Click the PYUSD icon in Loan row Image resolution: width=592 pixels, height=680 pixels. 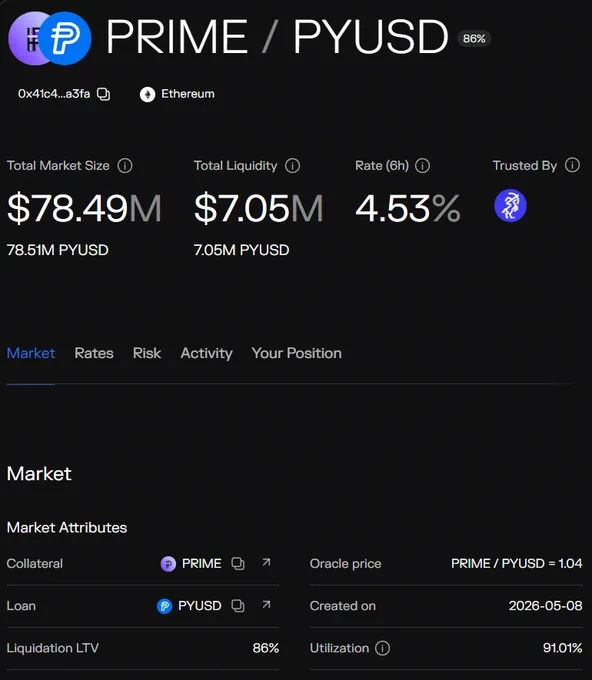[164, 606]
